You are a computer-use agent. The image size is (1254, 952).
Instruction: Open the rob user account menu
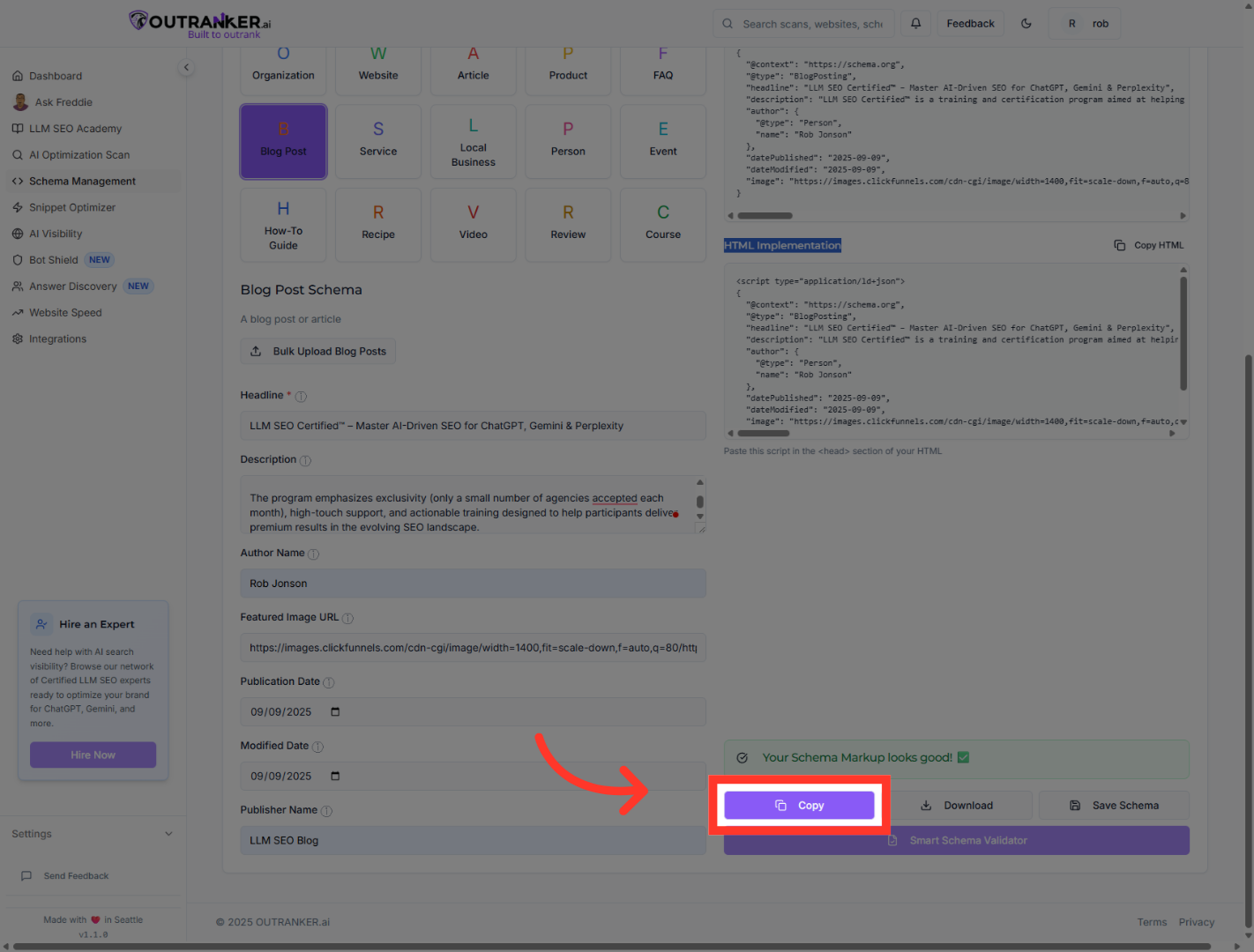click(x=1085, y=24)
